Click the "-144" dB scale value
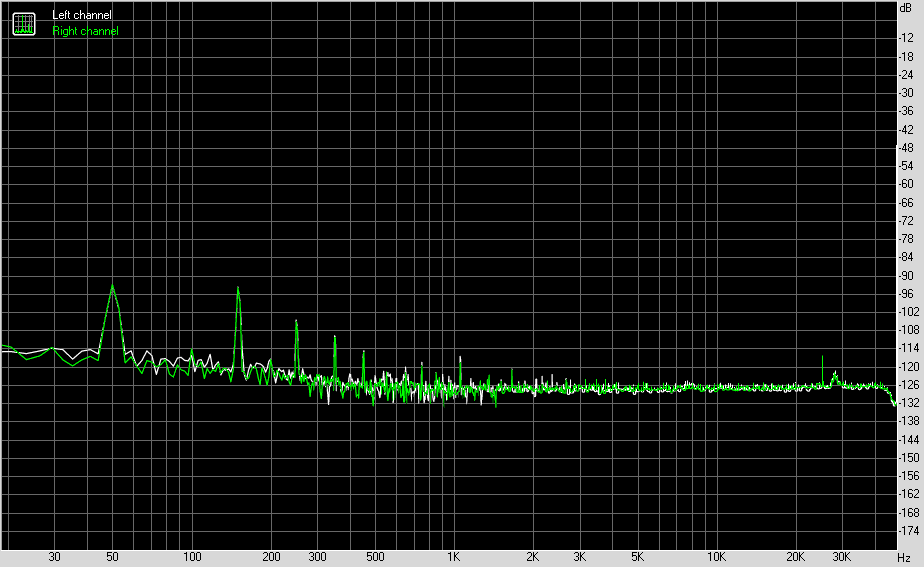924x567 pixels. (x=908, y=440)
